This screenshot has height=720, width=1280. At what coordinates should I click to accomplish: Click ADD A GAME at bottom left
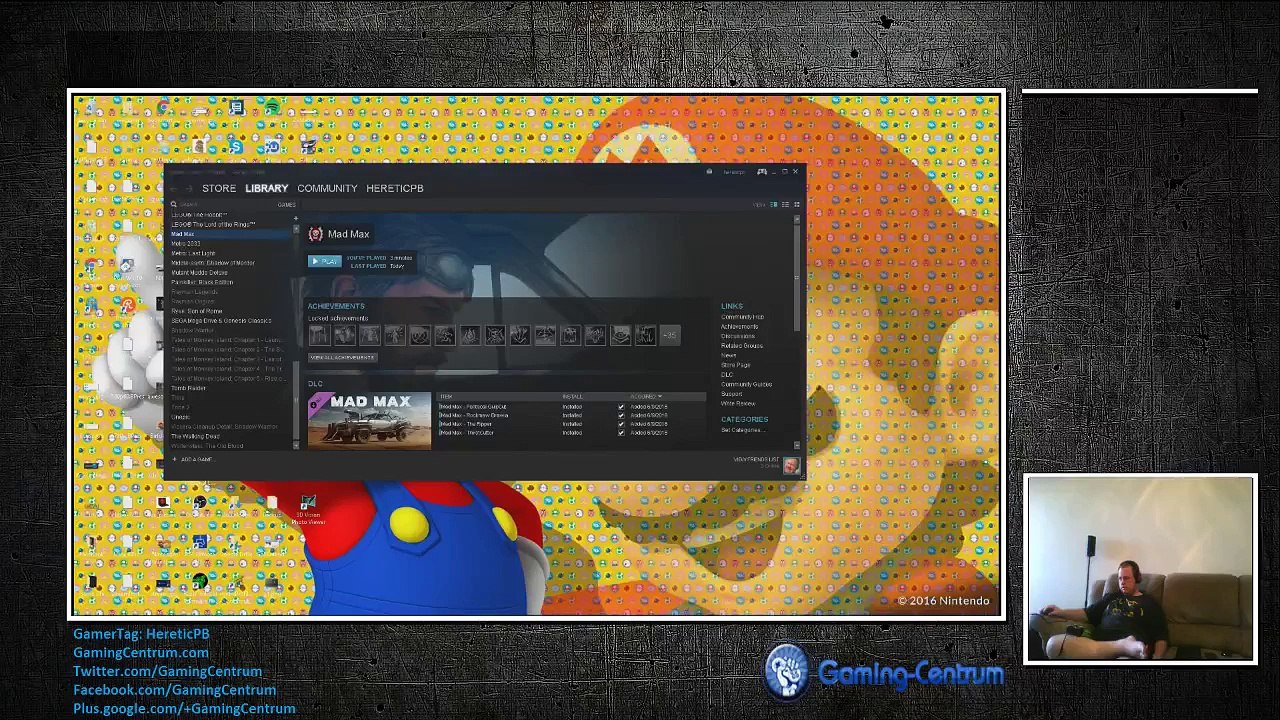193,460
